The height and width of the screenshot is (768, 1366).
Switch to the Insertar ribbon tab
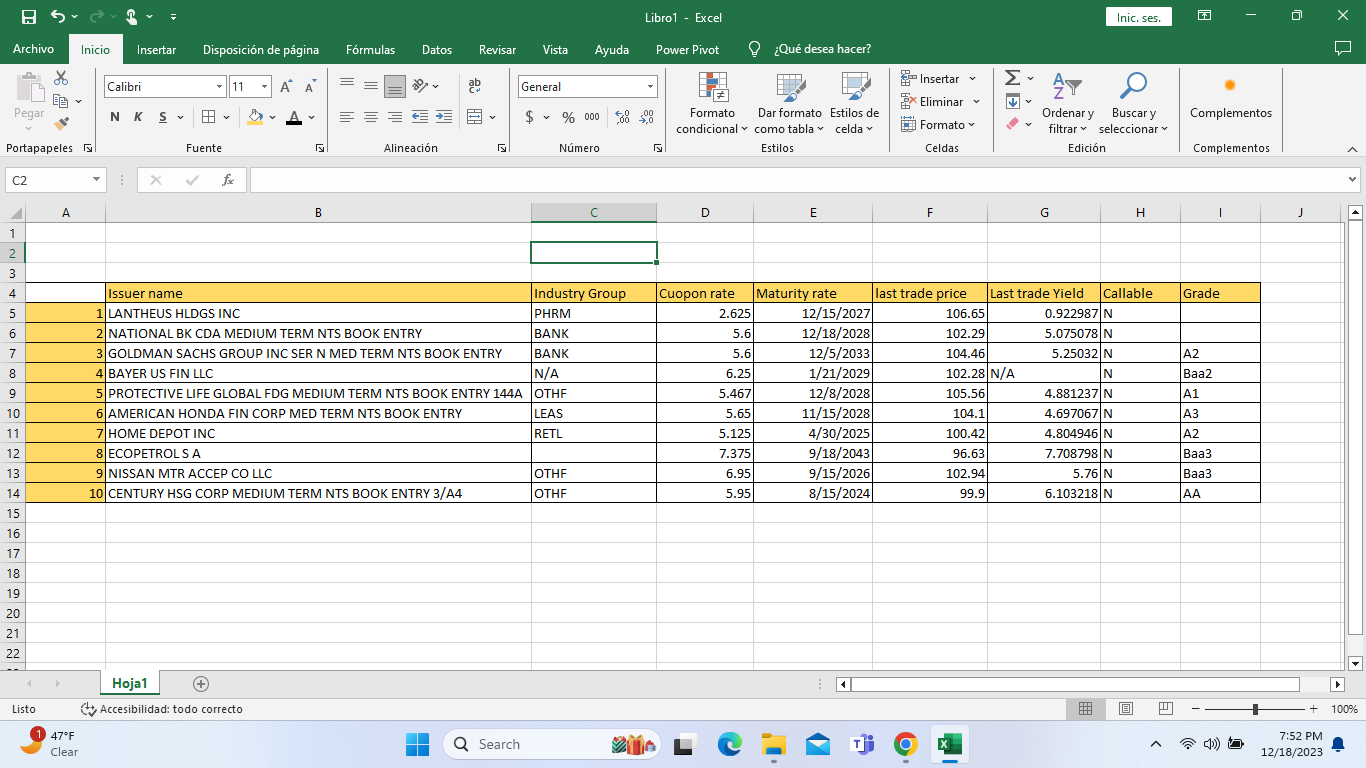coord(156,50)
